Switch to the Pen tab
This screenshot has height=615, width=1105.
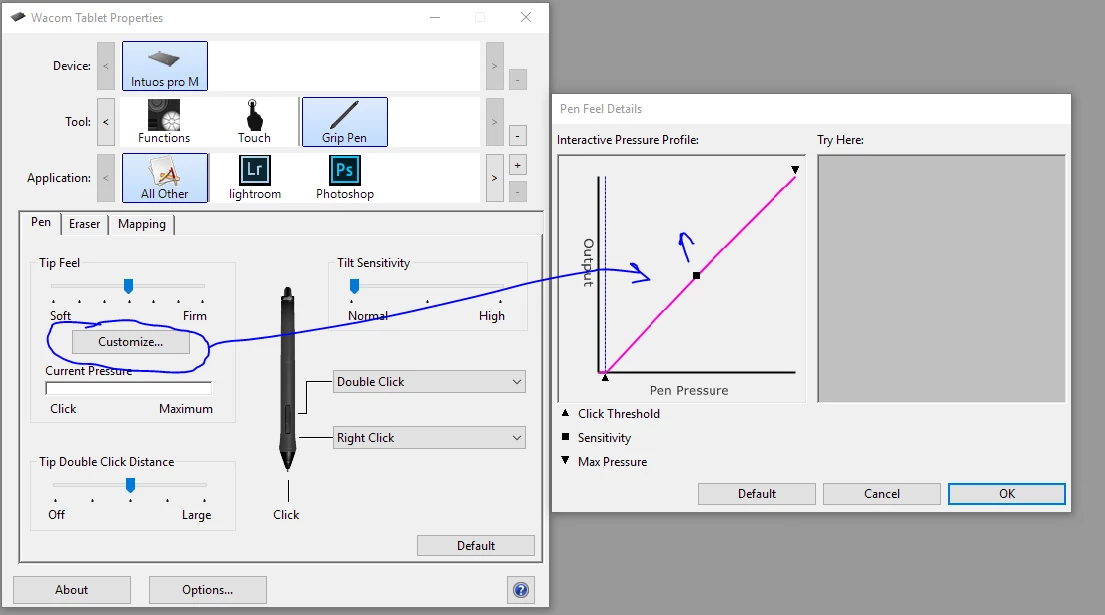tap(41, 222)
